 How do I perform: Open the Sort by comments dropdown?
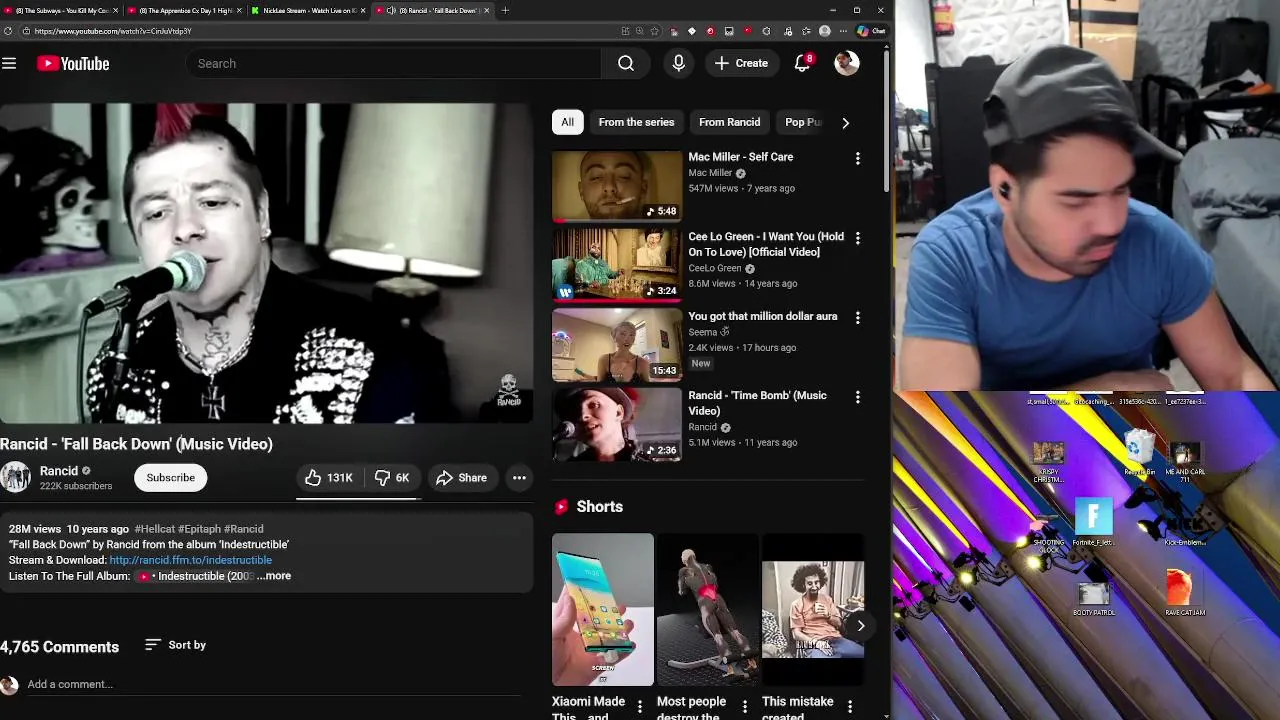175,645
